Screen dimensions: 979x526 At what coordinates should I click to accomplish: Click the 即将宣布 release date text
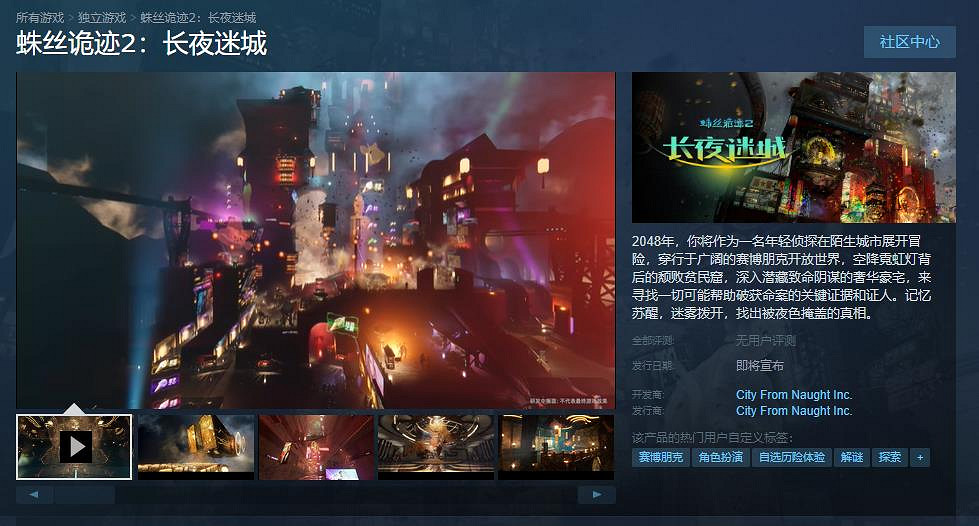click(759, 365)
